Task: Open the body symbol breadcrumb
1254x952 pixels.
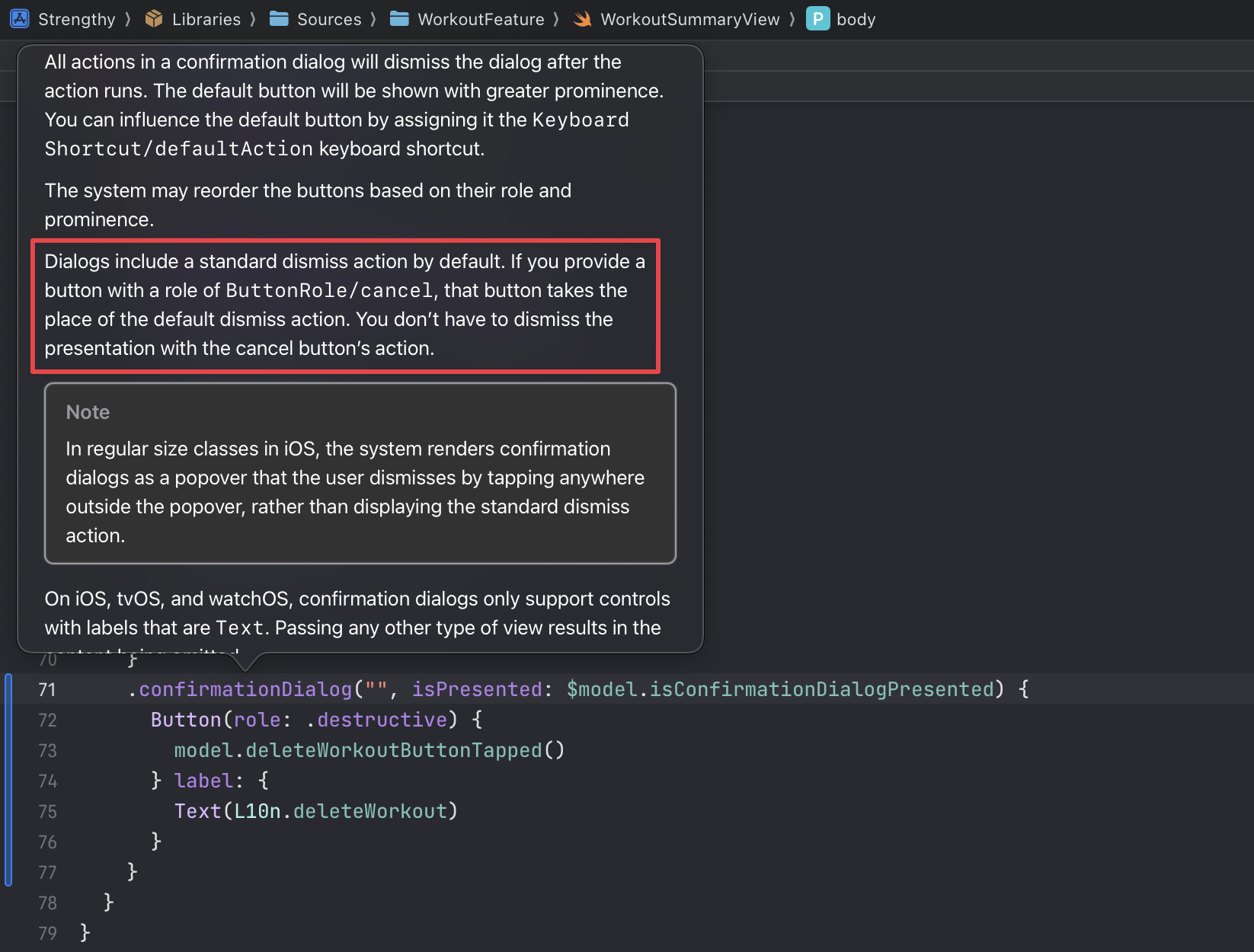Action: point(856,19)
